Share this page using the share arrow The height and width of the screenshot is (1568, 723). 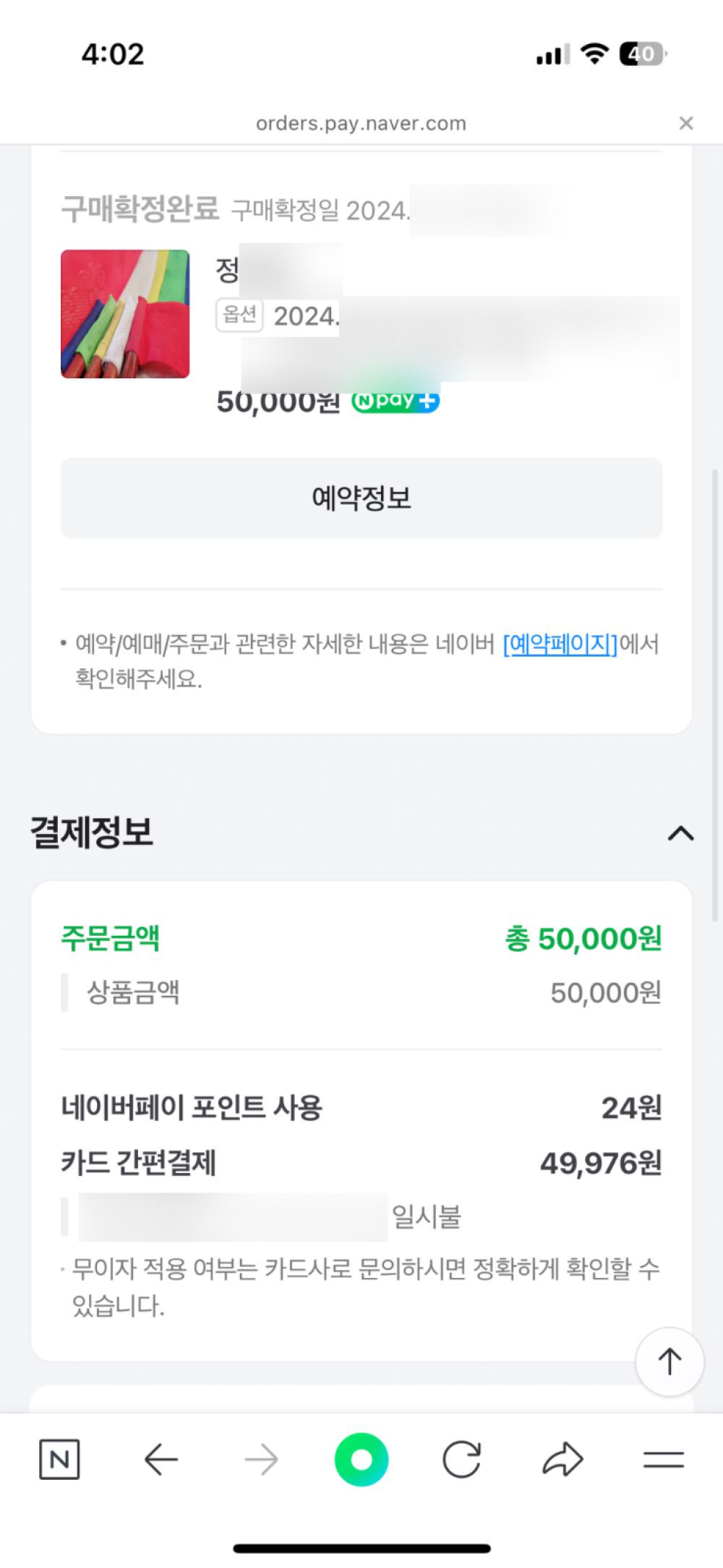562,1460
